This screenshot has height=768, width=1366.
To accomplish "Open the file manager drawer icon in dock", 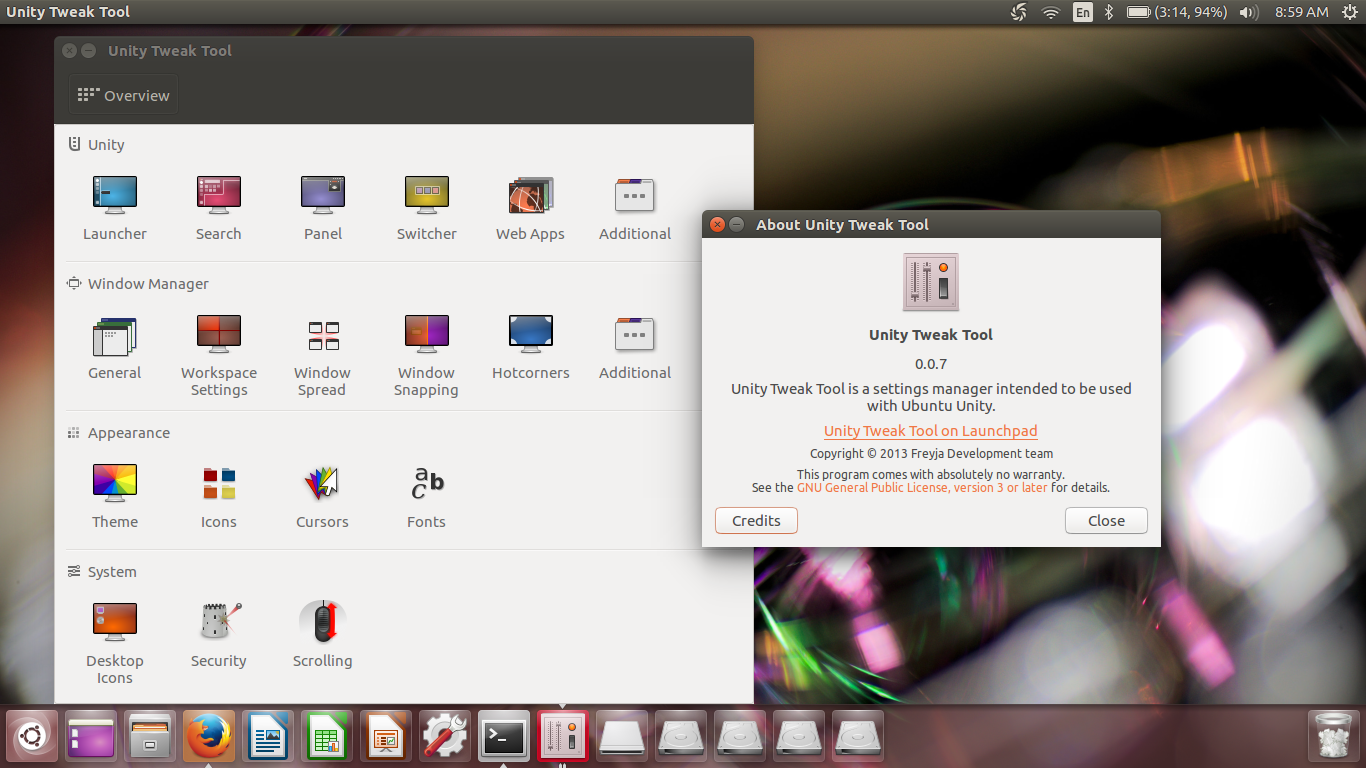I will [150, 737].
